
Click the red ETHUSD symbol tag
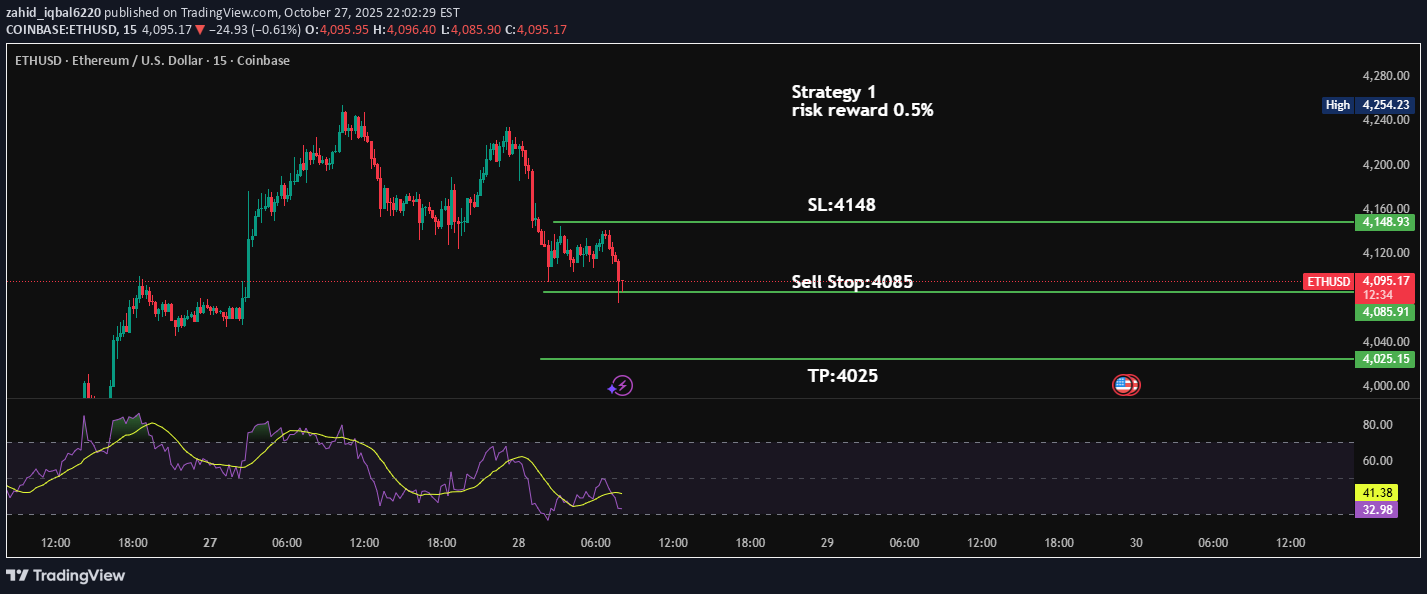coord(1328,282)
